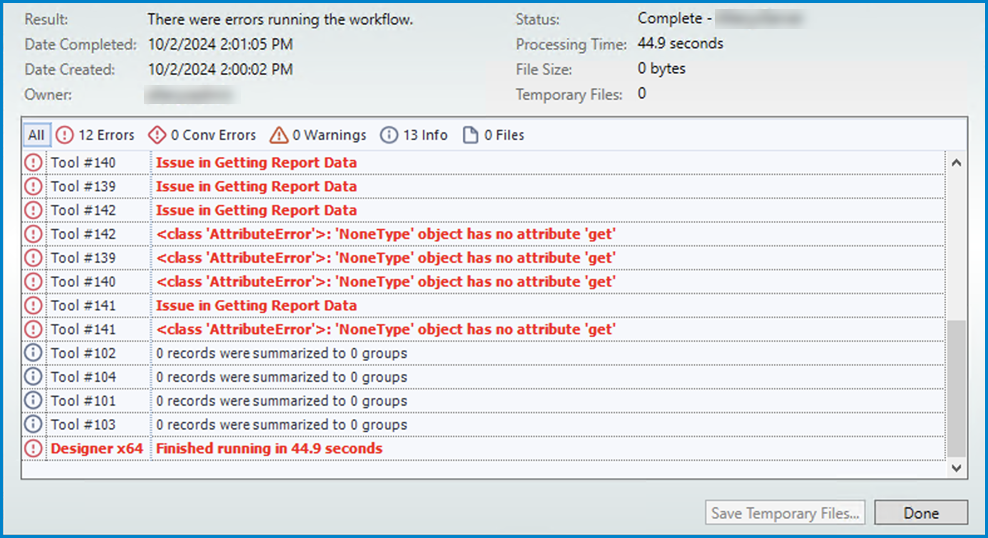Click the Save Temporary Files button
Screen dimensions: 988x538
click(785, 513)
